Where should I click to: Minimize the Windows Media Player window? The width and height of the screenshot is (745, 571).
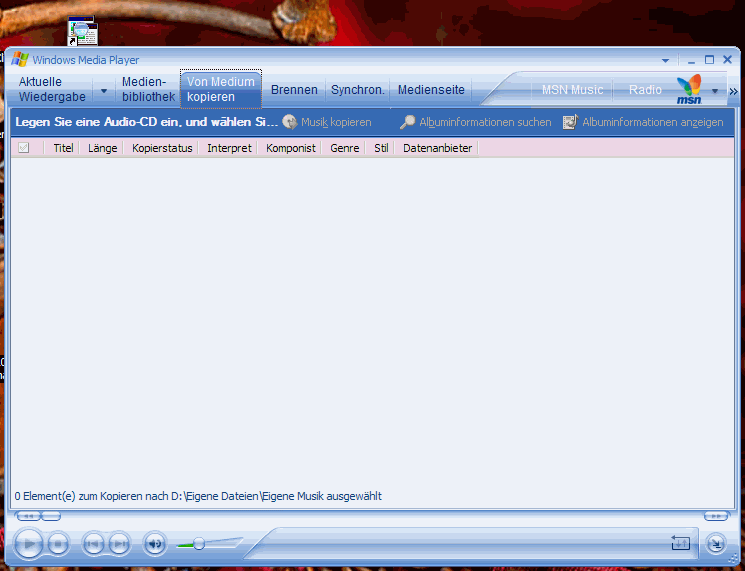click(691, 60)
